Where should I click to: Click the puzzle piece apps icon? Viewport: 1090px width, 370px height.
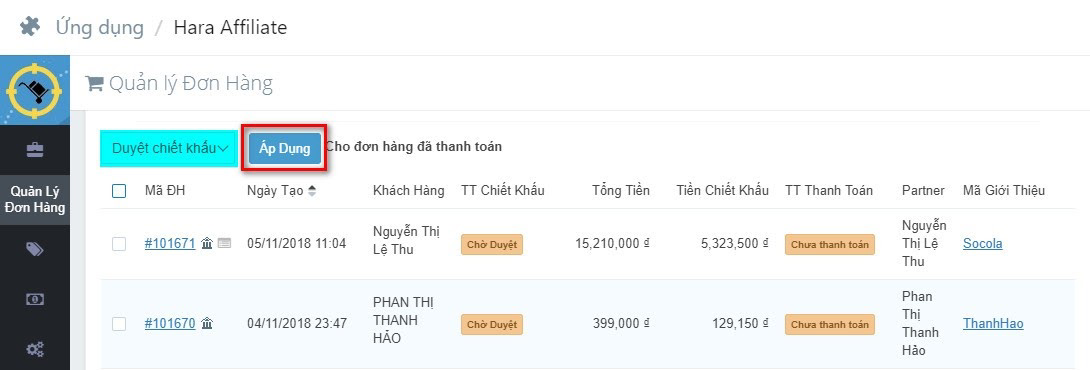coord(30,26)
